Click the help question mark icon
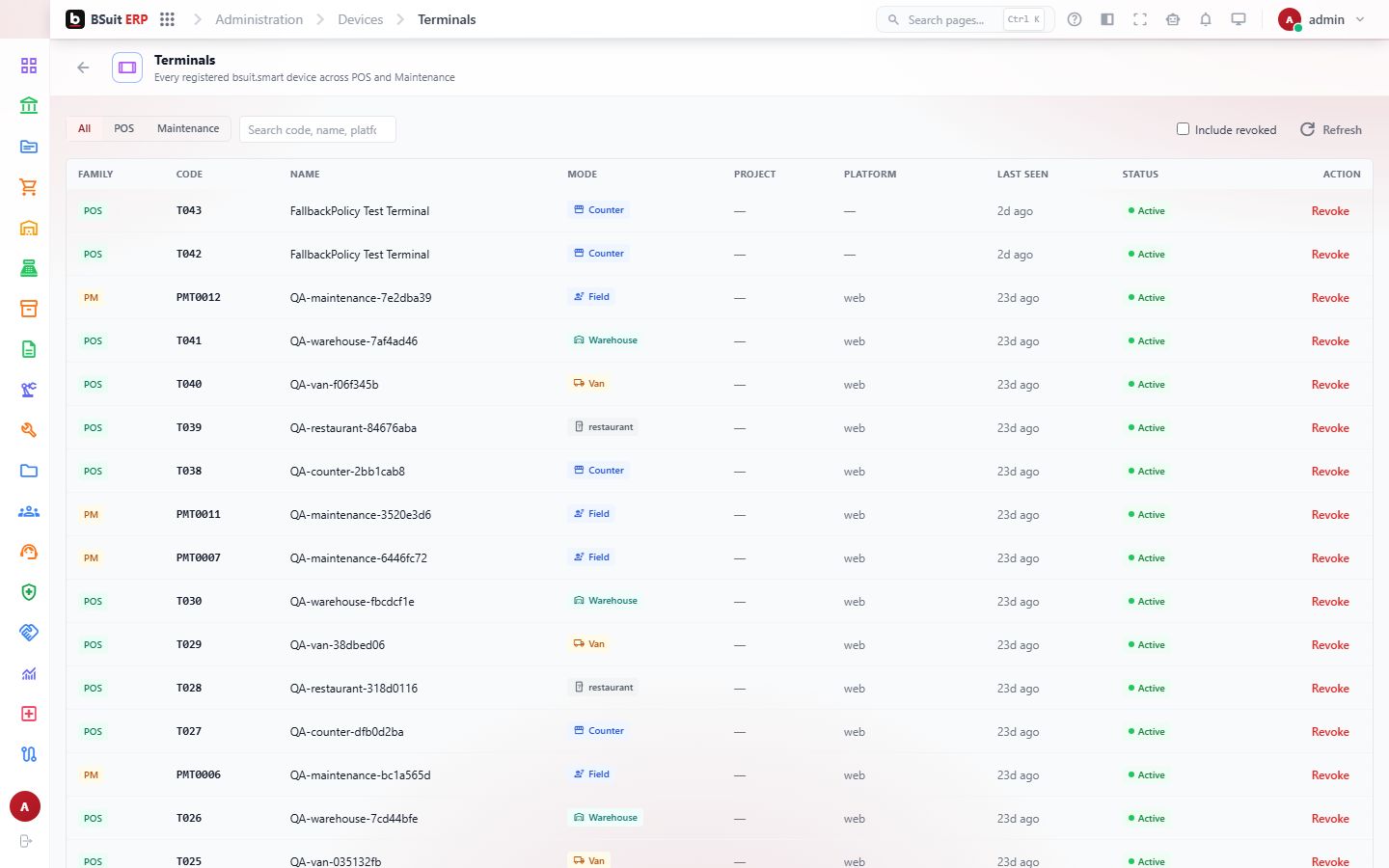This screenshot has height=868, width=1389. [1075, 19]
